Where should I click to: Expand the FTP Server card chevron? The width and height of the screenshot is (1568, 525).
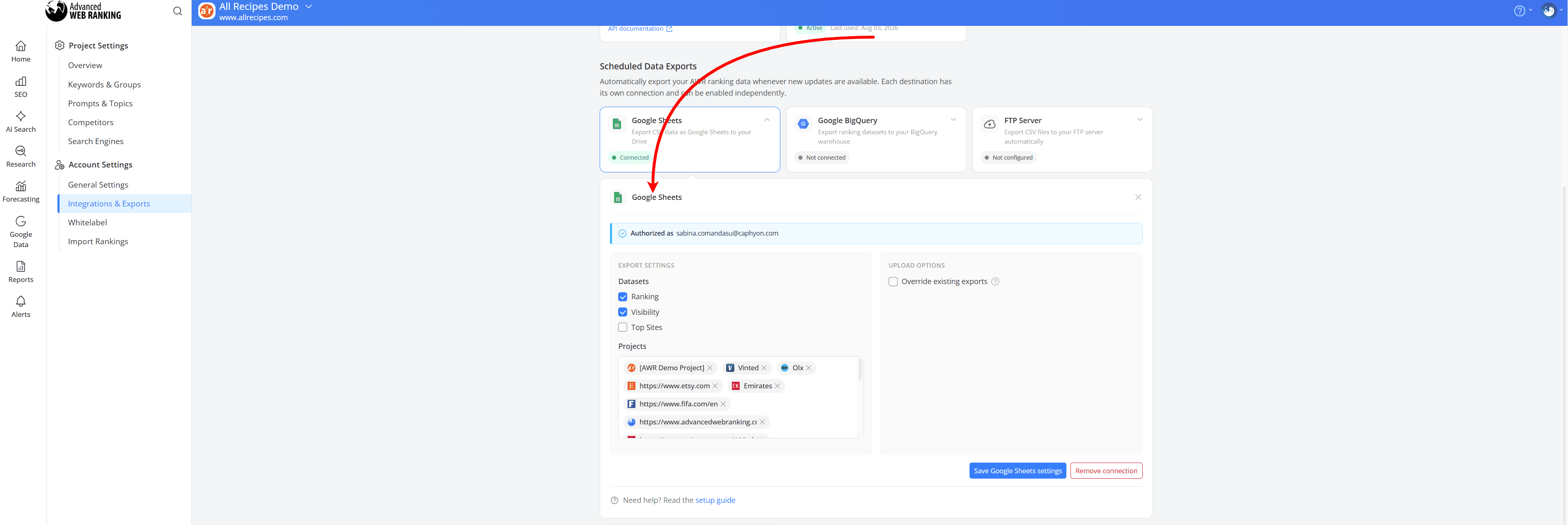point(1139,120)
